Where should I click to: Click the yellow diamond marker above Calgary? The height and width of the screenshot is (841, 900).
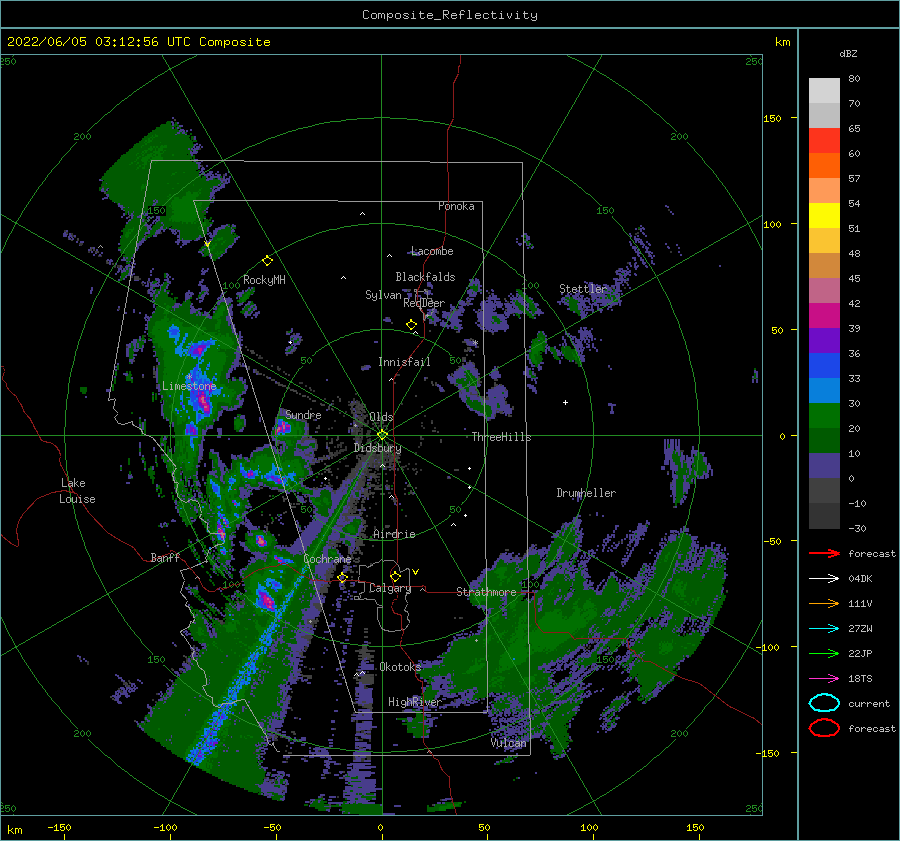[395, 576]
